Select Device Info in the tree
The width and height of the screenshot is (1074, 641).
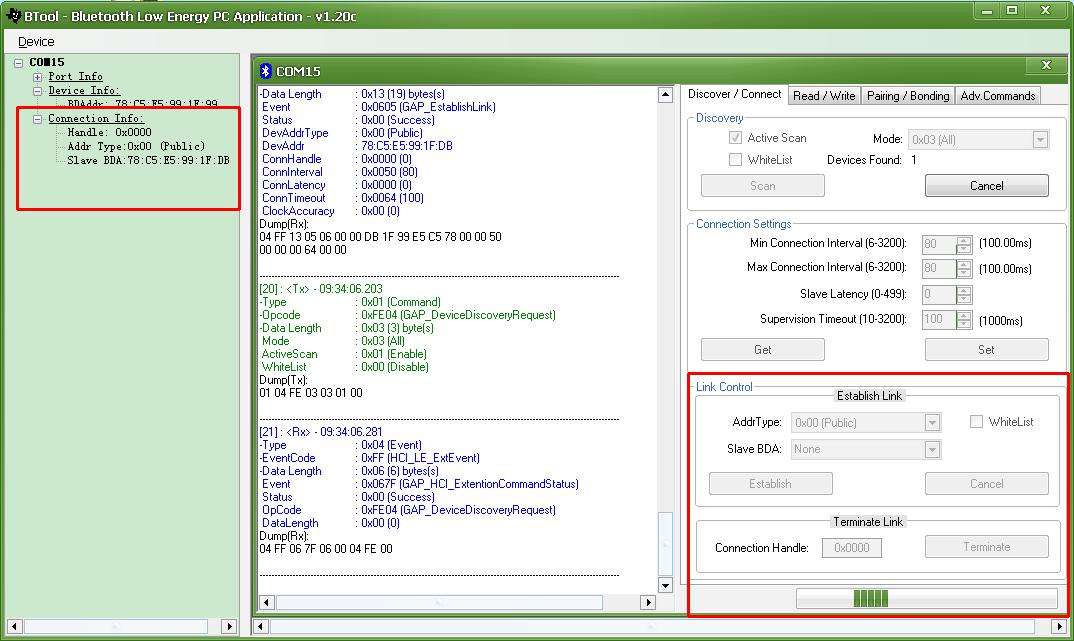click(x=84, y=90)
